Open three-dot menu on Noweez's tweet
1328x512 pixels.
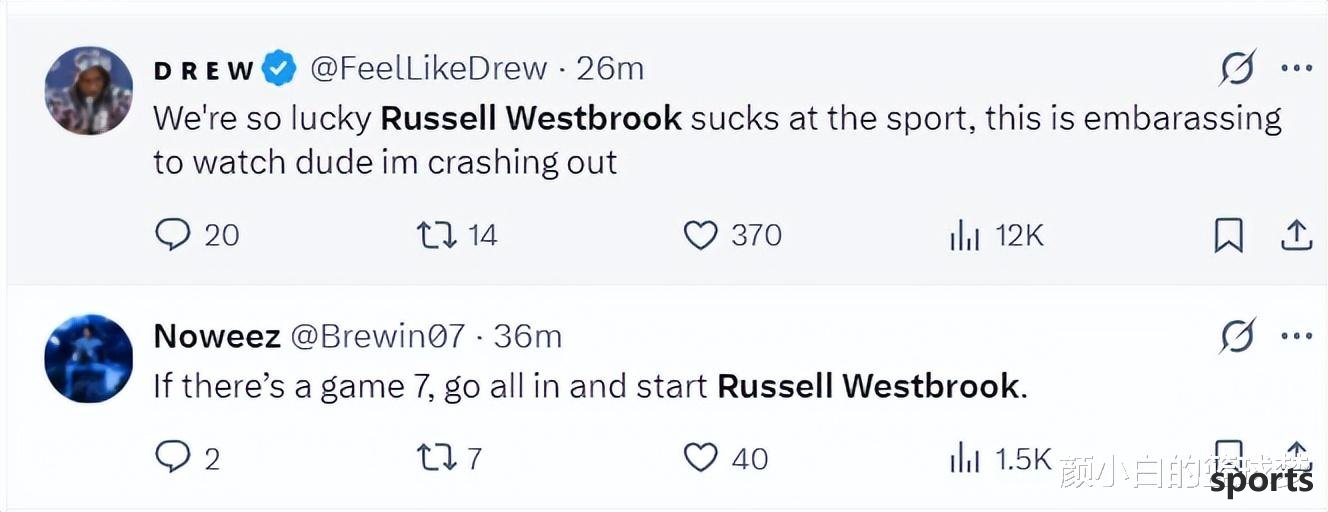[1297, 337]
